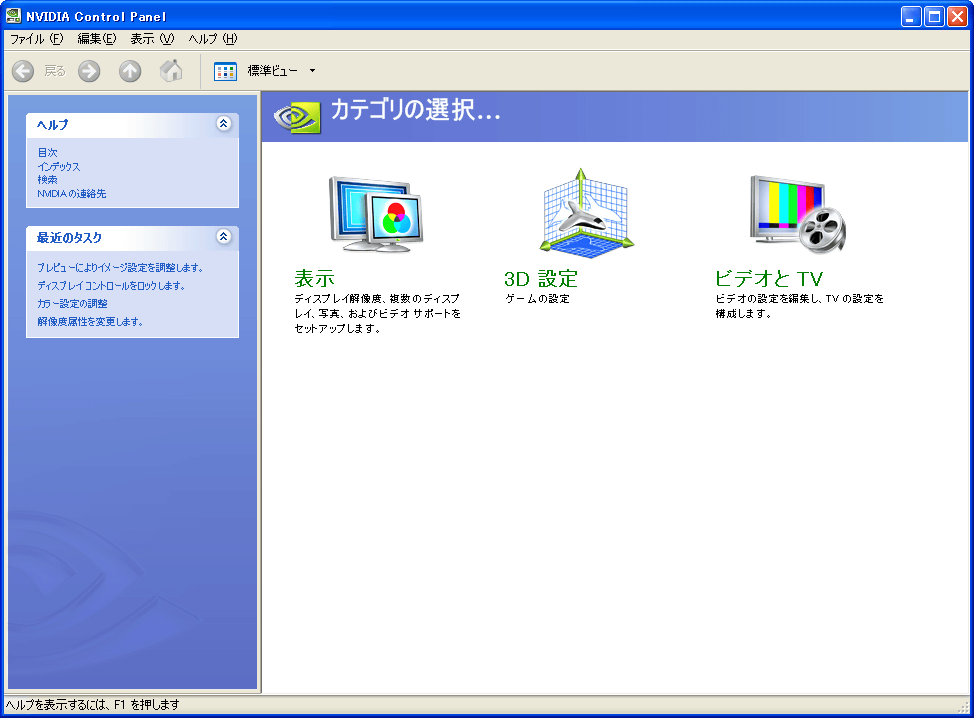Click the NVIDIA eye logo in header
This screenshot has height=718, width=974.
(x=298, y=116)
